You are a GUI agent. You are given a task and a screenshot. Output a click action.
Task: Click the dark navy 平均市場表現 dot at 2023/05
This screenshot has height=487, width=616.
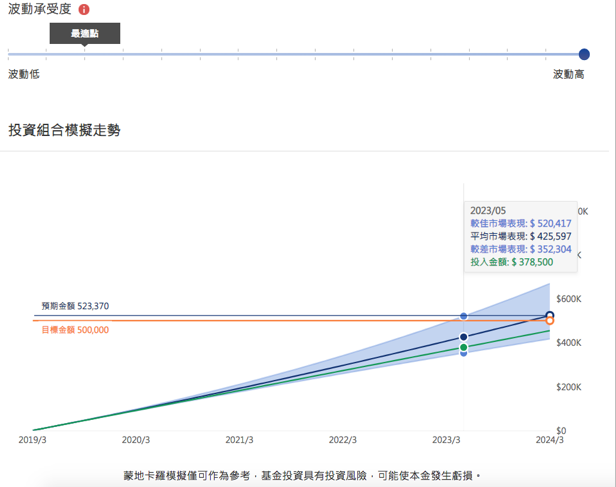click(x=463, y=337)
